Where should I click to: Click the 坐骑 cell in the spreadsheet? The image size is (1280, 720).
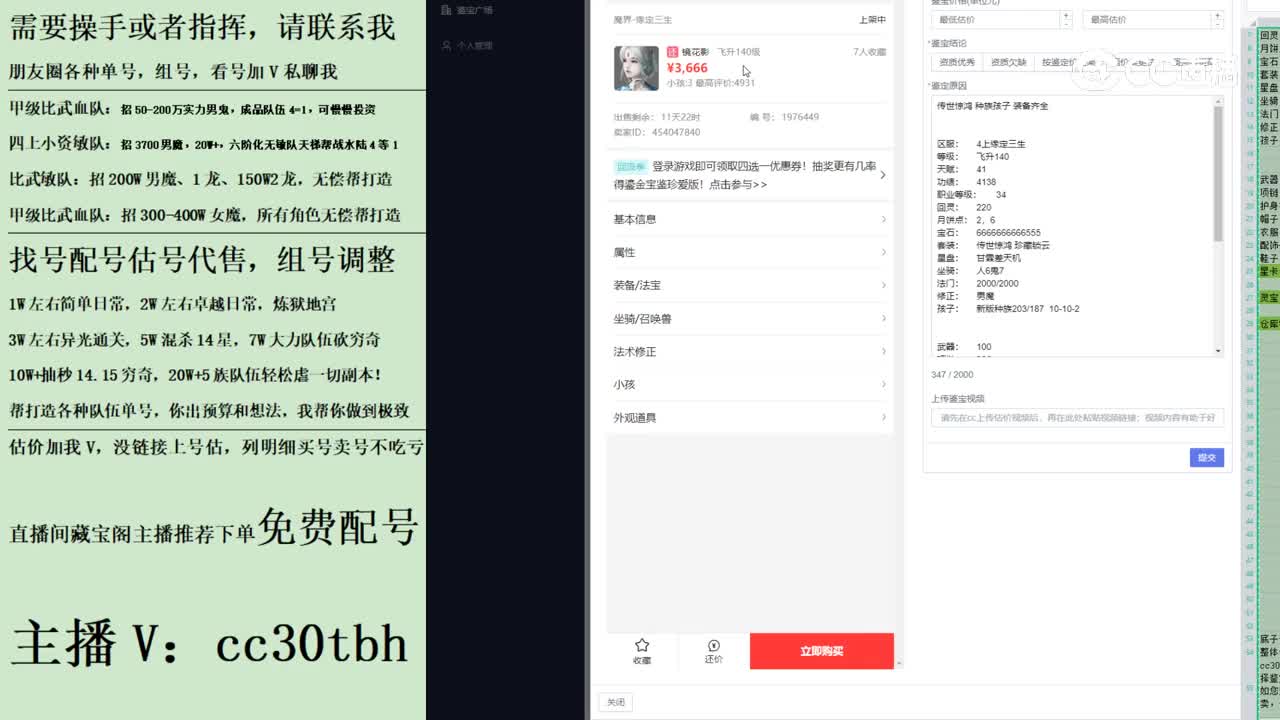(x=1269, y=101)
